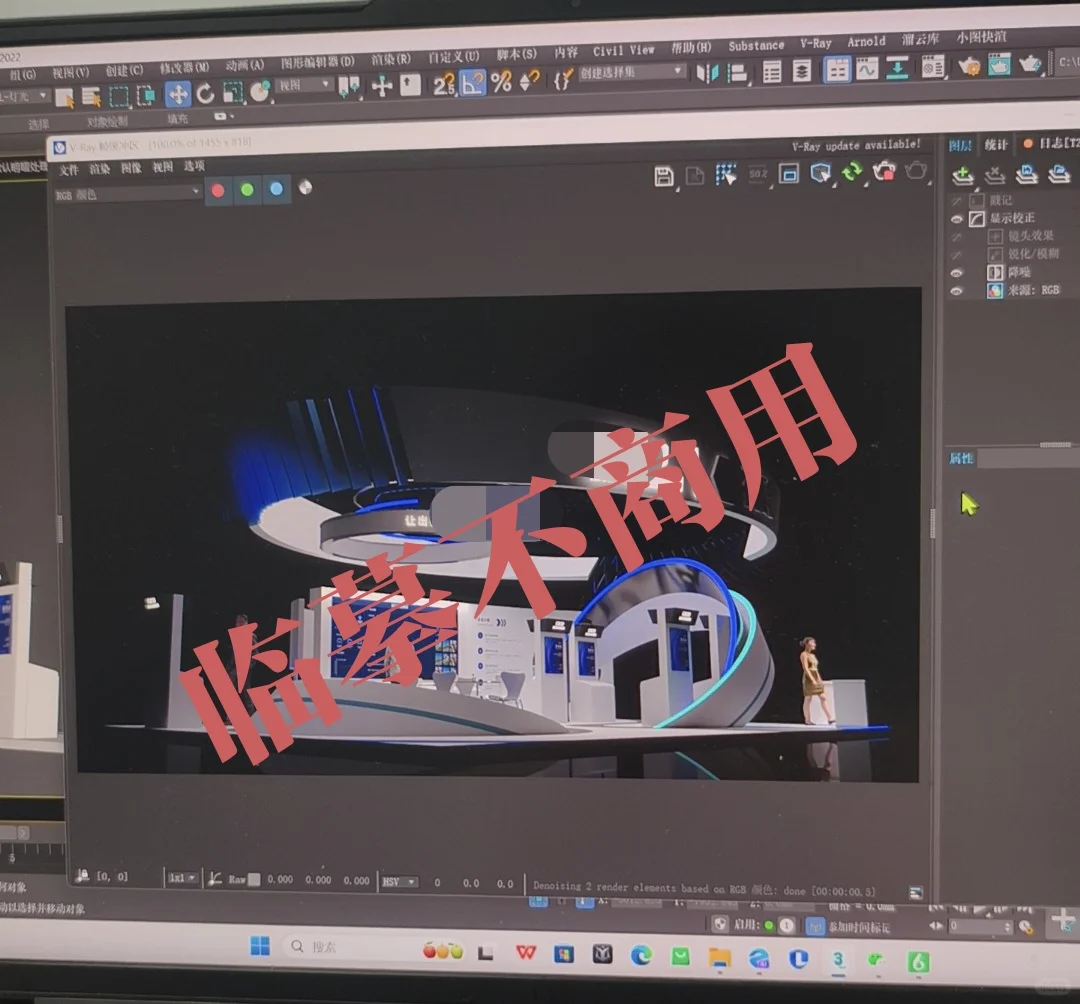Screen dimensions: 1080x1004
Task: Click the Mirror tool icon
Action: (x=707, y=74)
